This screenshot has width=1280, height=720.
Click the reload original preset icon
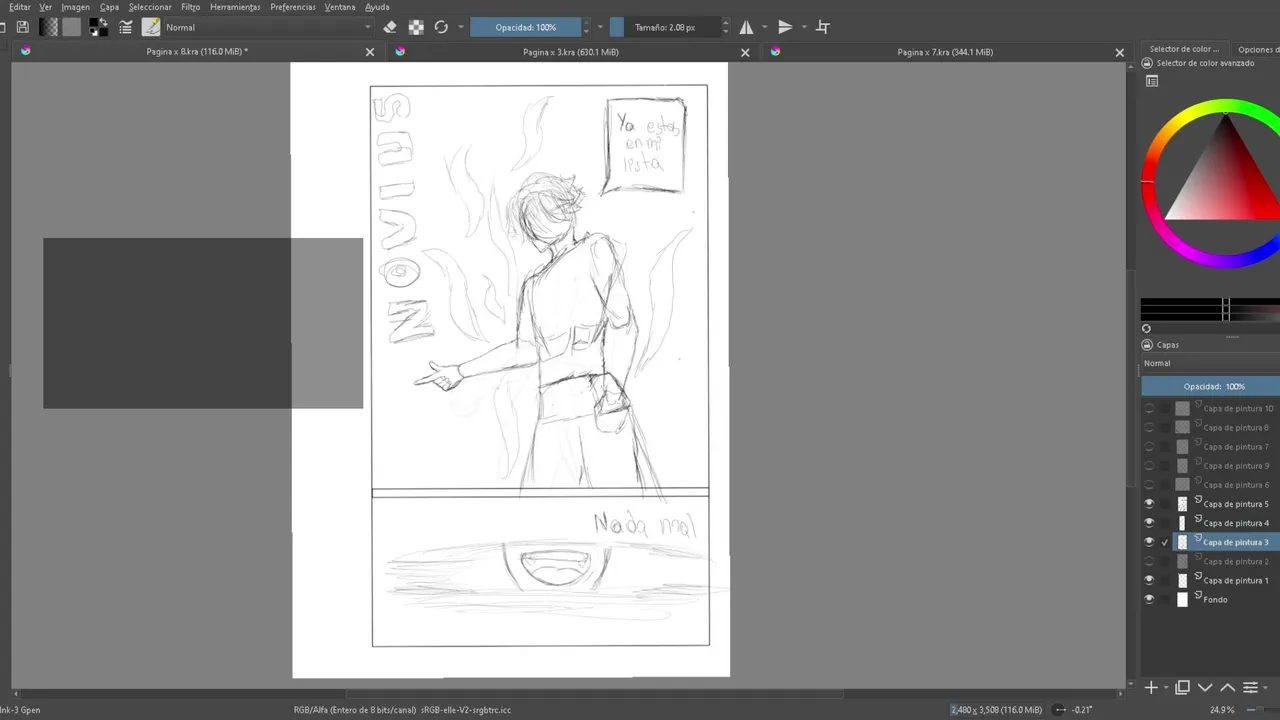[441, 27]
